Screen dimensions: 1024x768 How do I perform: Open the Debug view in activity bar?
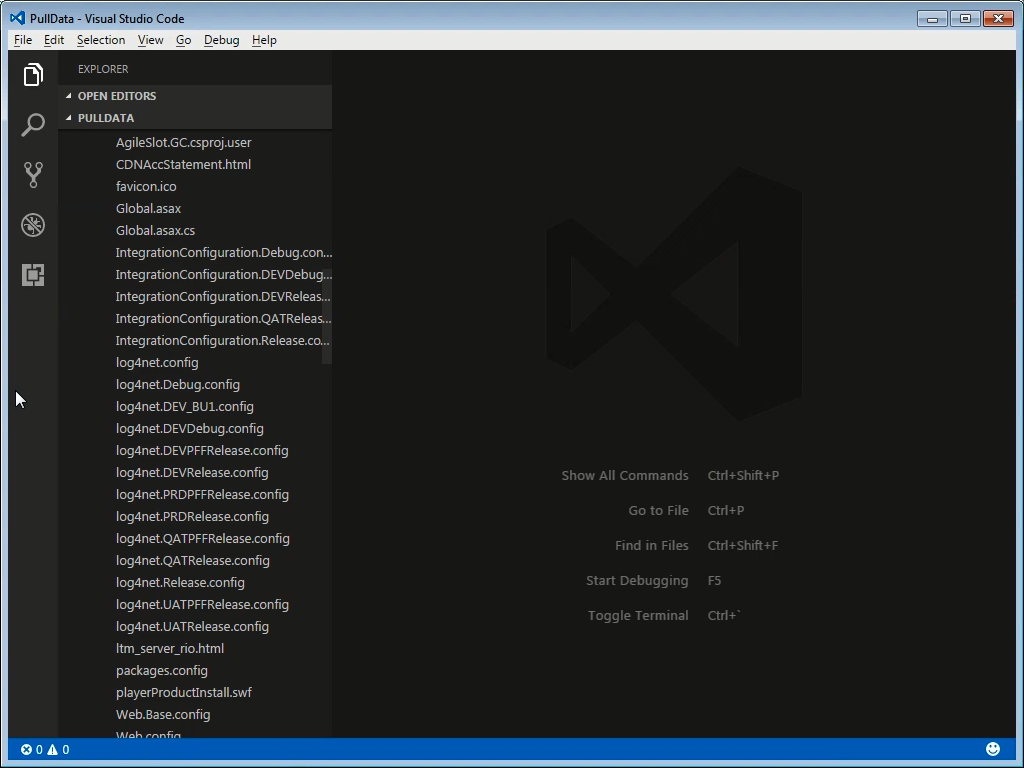pos(33,225)
